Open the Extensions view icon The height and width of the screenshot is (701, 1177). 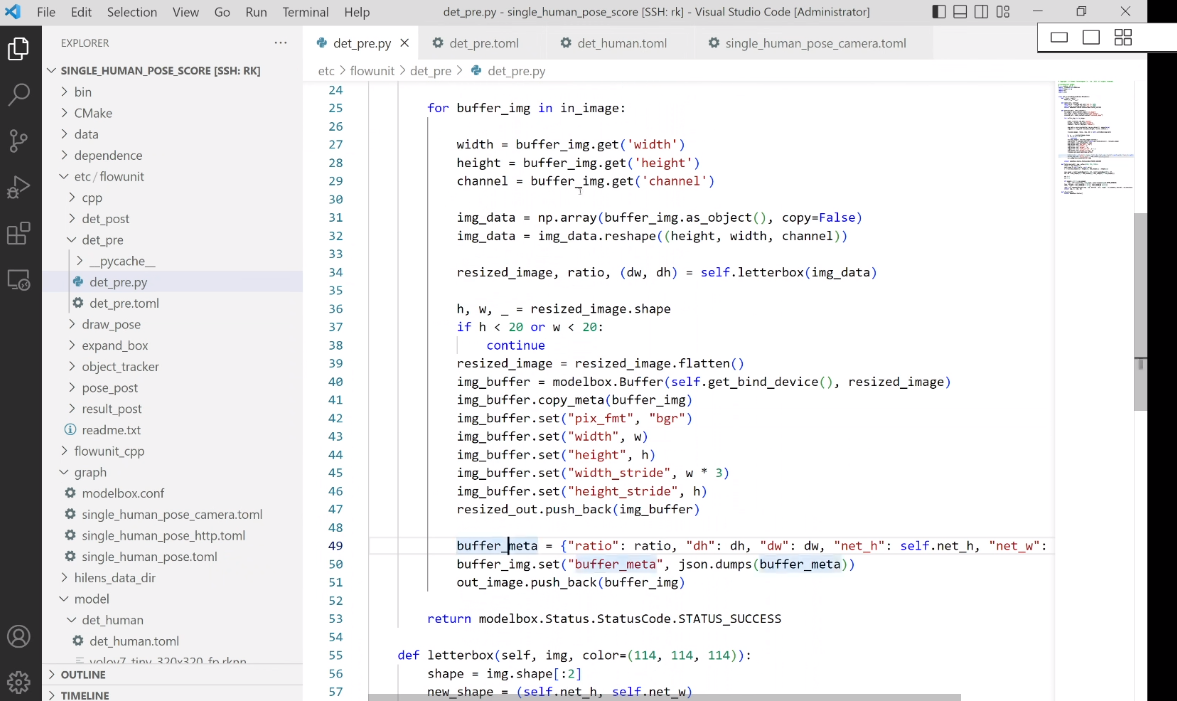(19, 234)
